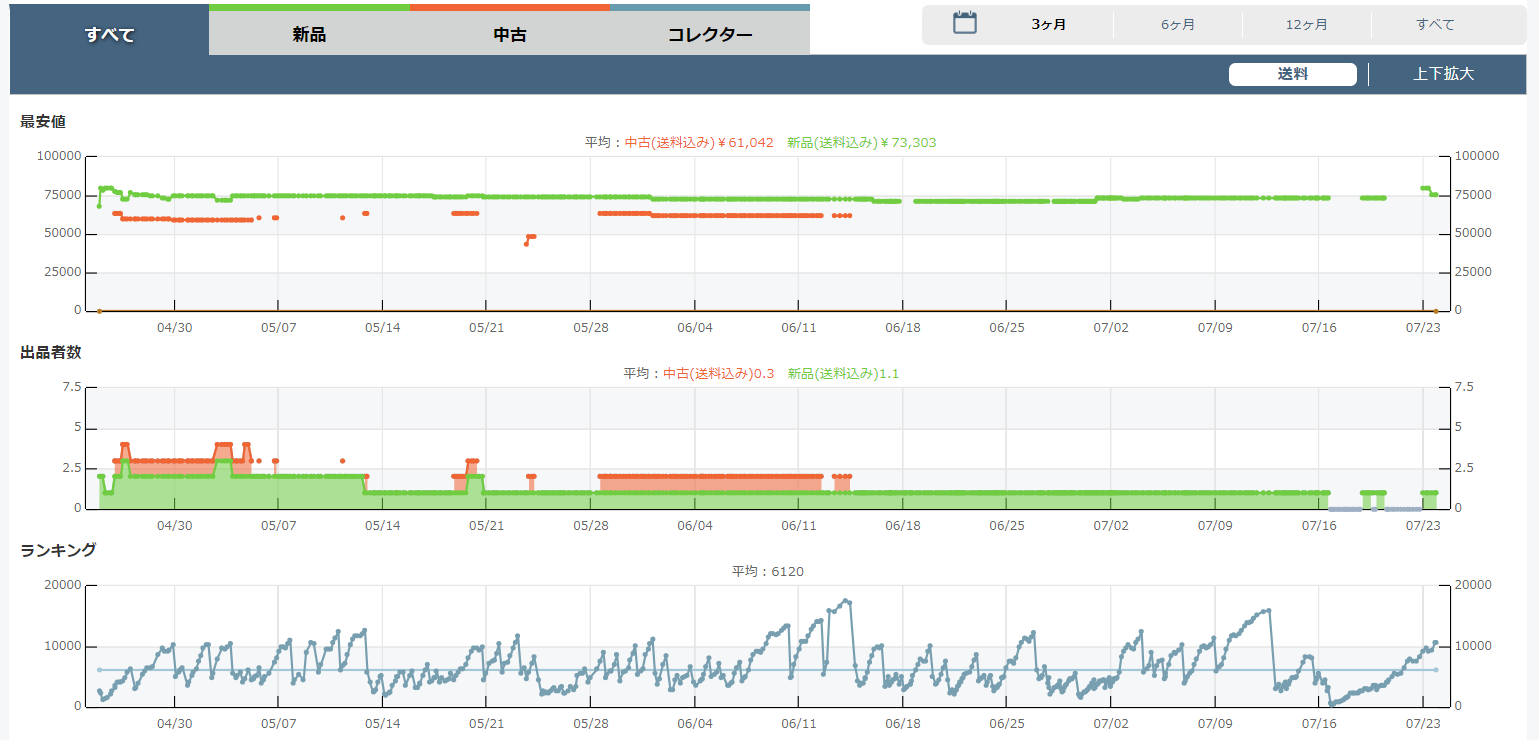Switch to the 新品 tab

309,35
